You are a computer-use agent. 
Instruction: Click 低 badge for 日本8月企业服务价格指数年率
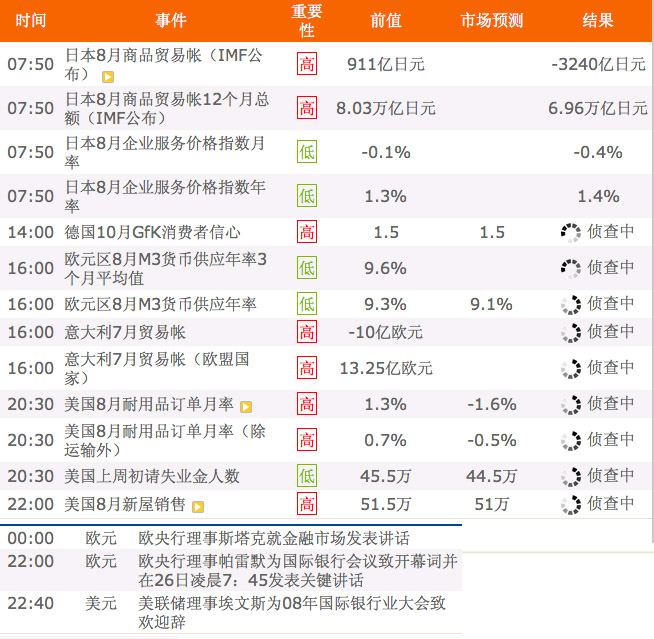click(x=307, y=196)
